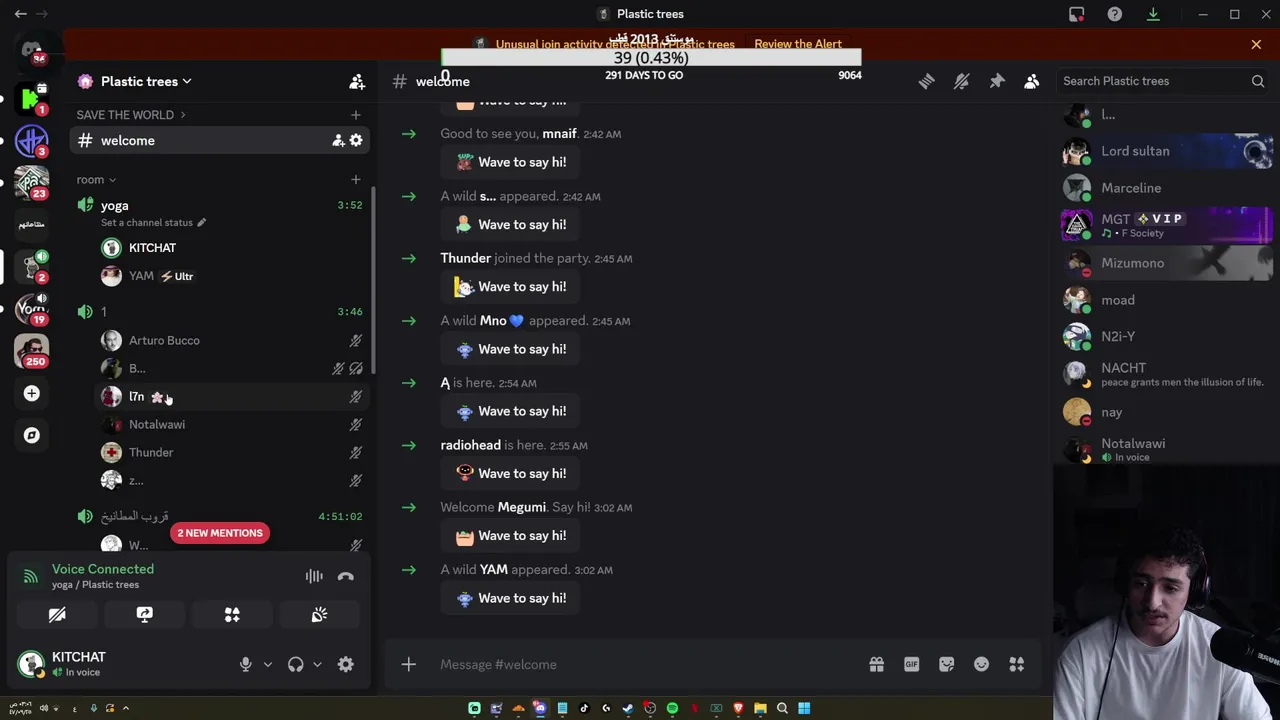
Task: Open the gift Nitro icon
Action: [x=876, y=664]
